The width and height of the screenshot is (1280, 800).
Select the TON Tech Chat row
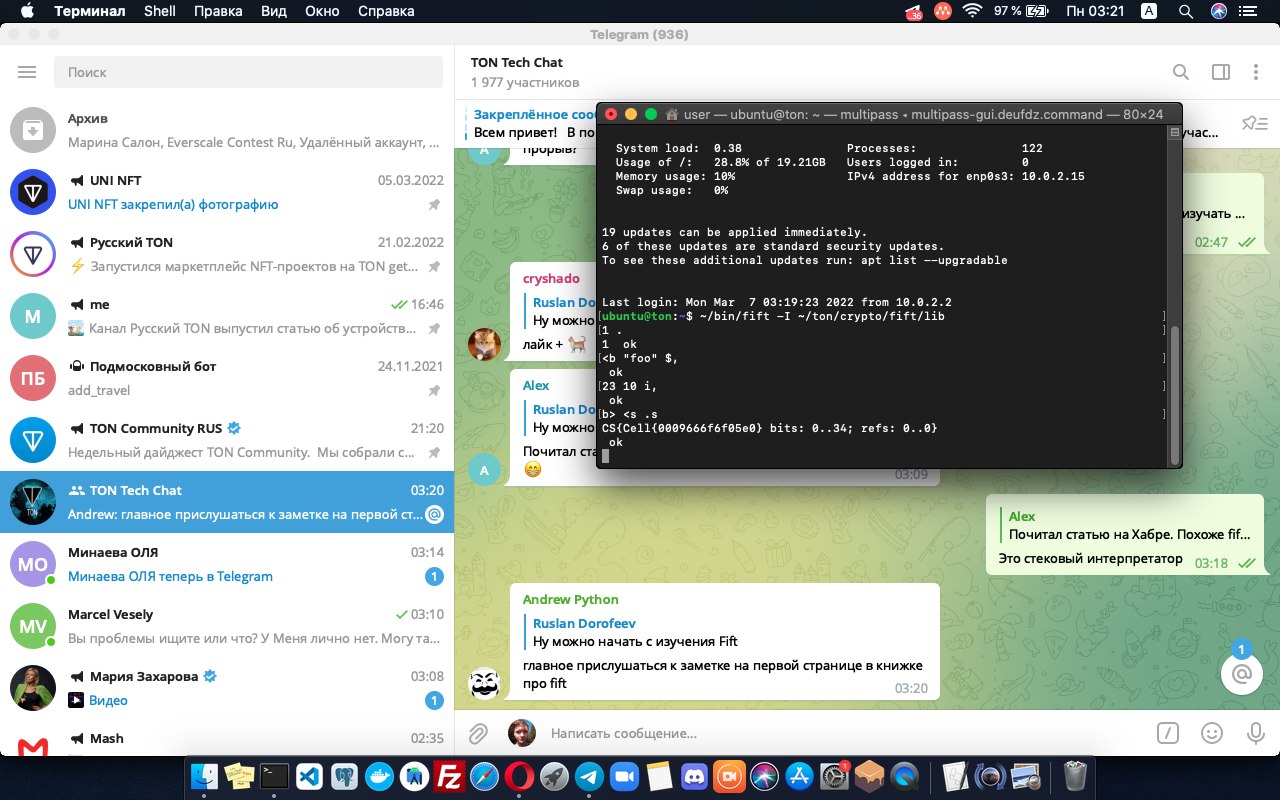click(x=227, y=502)
